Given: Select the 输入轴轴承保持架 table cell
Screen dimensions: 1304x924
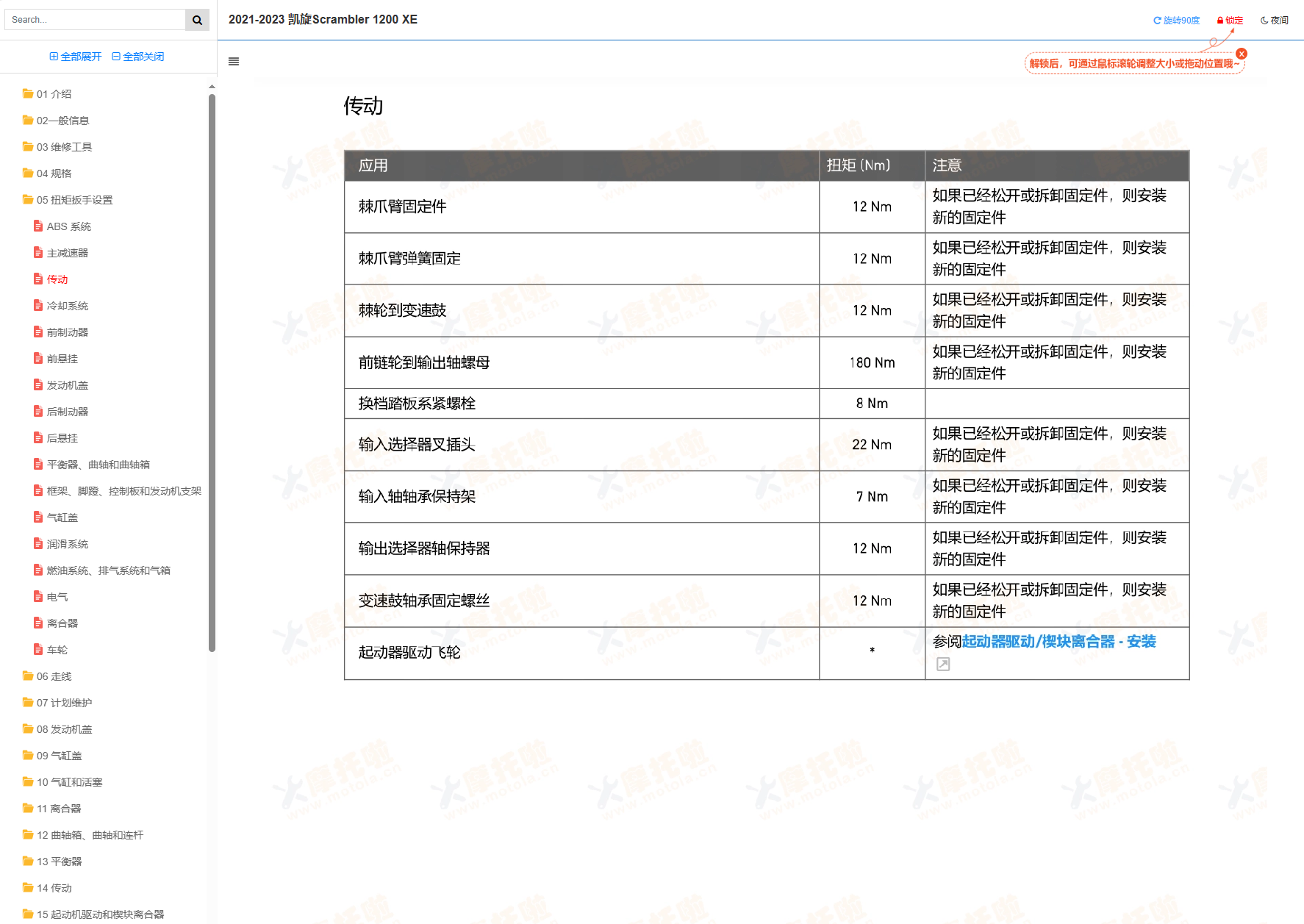Looking at the screenshot, I should (x=581, y=497).
